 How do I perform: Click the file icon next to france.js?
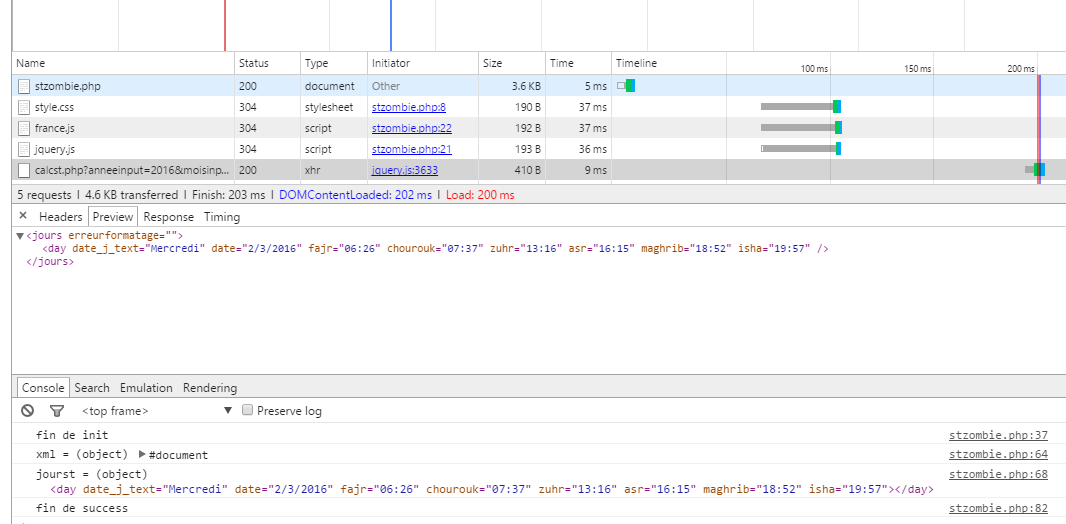(x=24, y=128)
